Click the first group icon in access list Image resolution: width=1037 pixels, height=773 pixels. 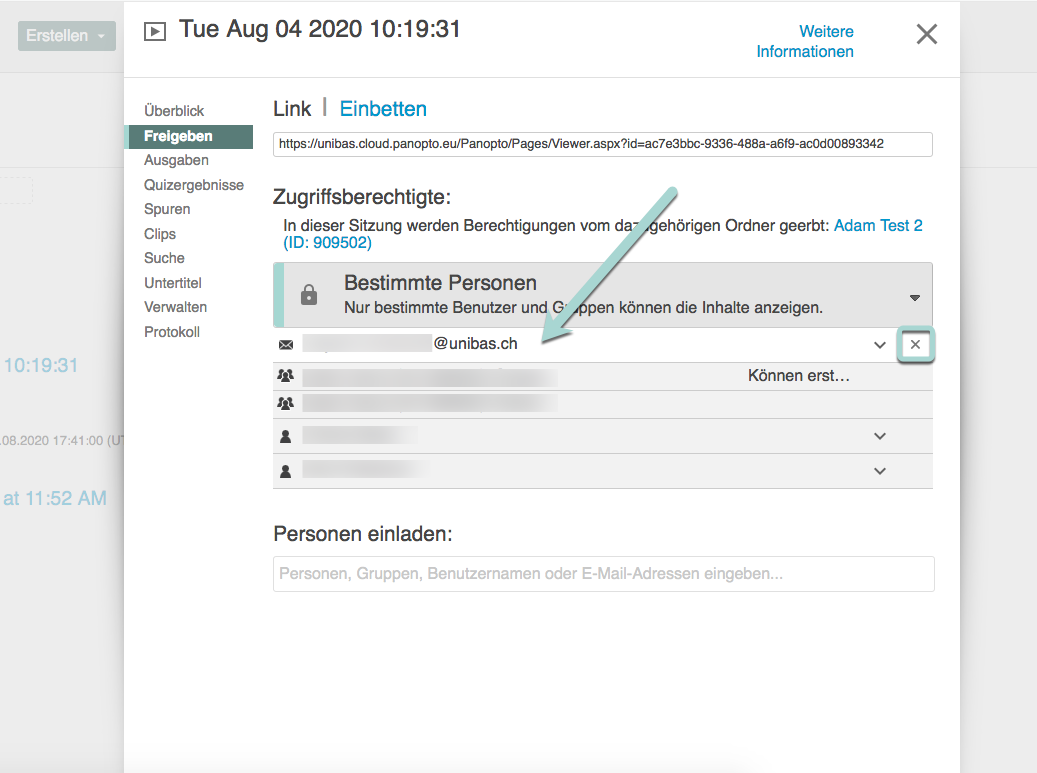286,376
